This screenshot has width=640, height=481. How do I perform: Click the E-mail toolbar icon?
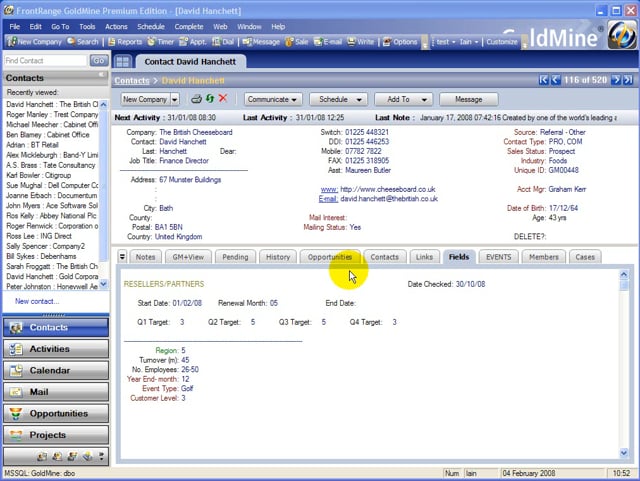pyautogui.click(x=328, y=42)
